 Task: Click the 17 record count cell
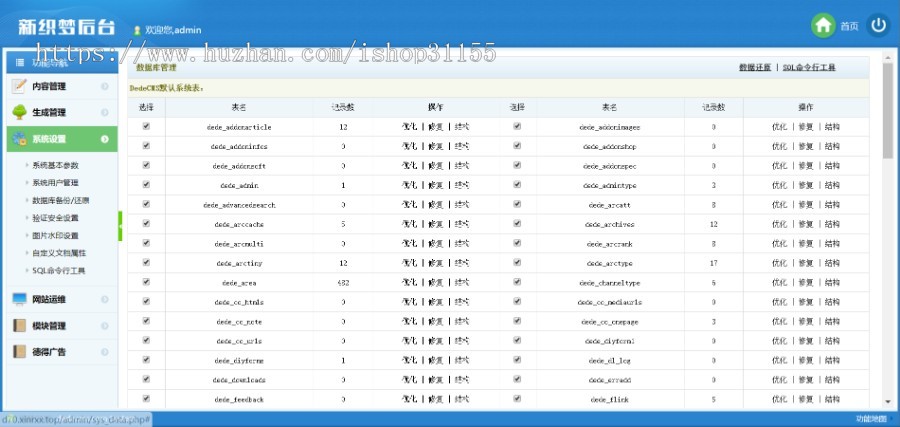click(713, 263)
